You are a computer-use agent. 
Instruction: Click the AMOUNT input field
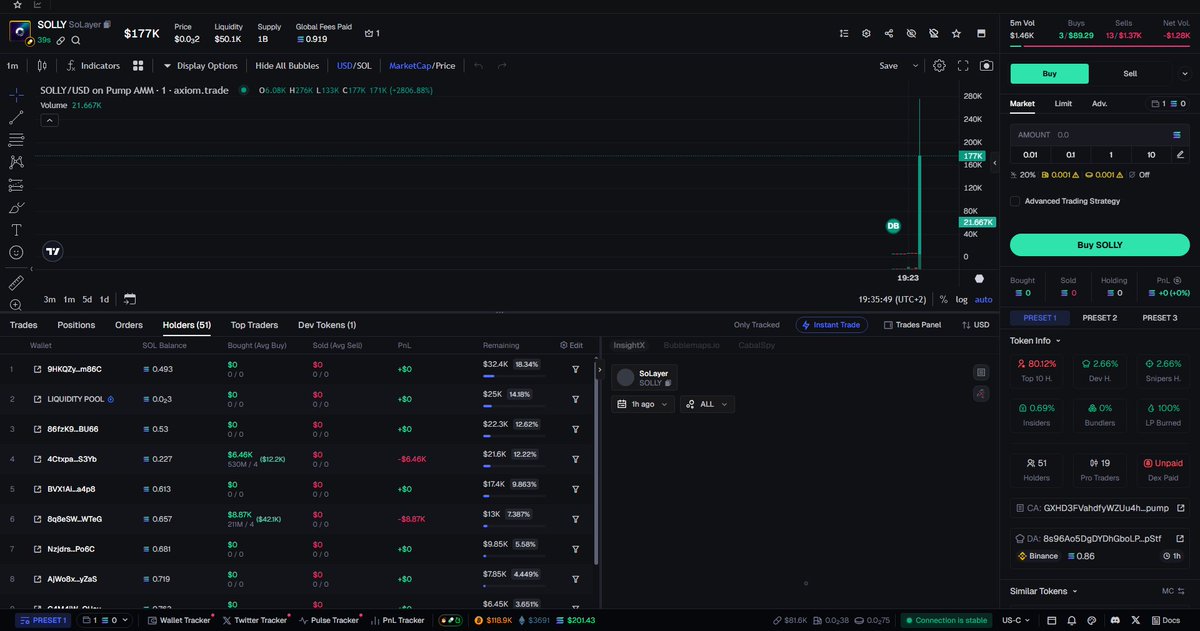1099,134
